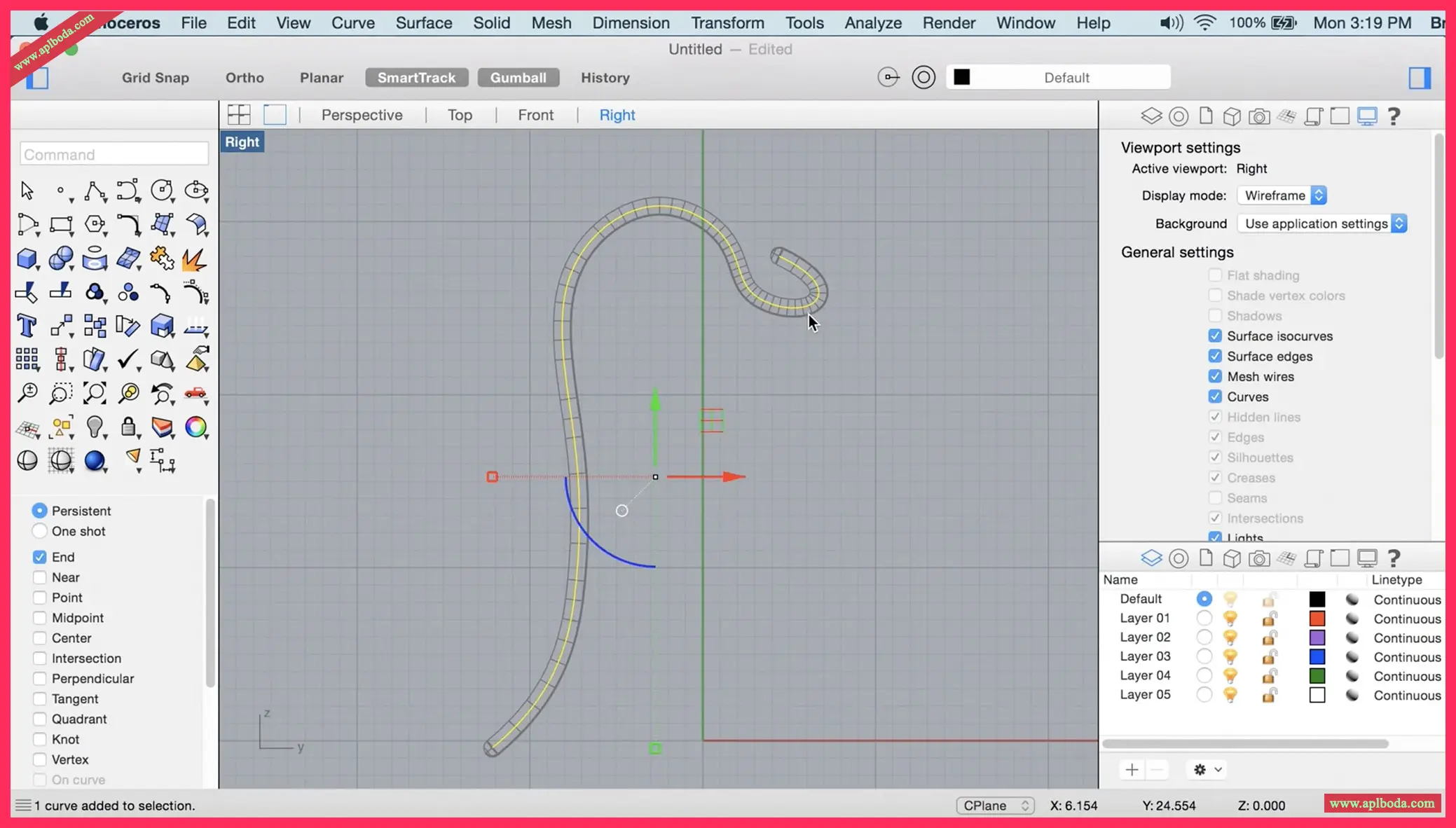
Task: Click the Box solid tool icon
Action: click(x=27, y=258)
